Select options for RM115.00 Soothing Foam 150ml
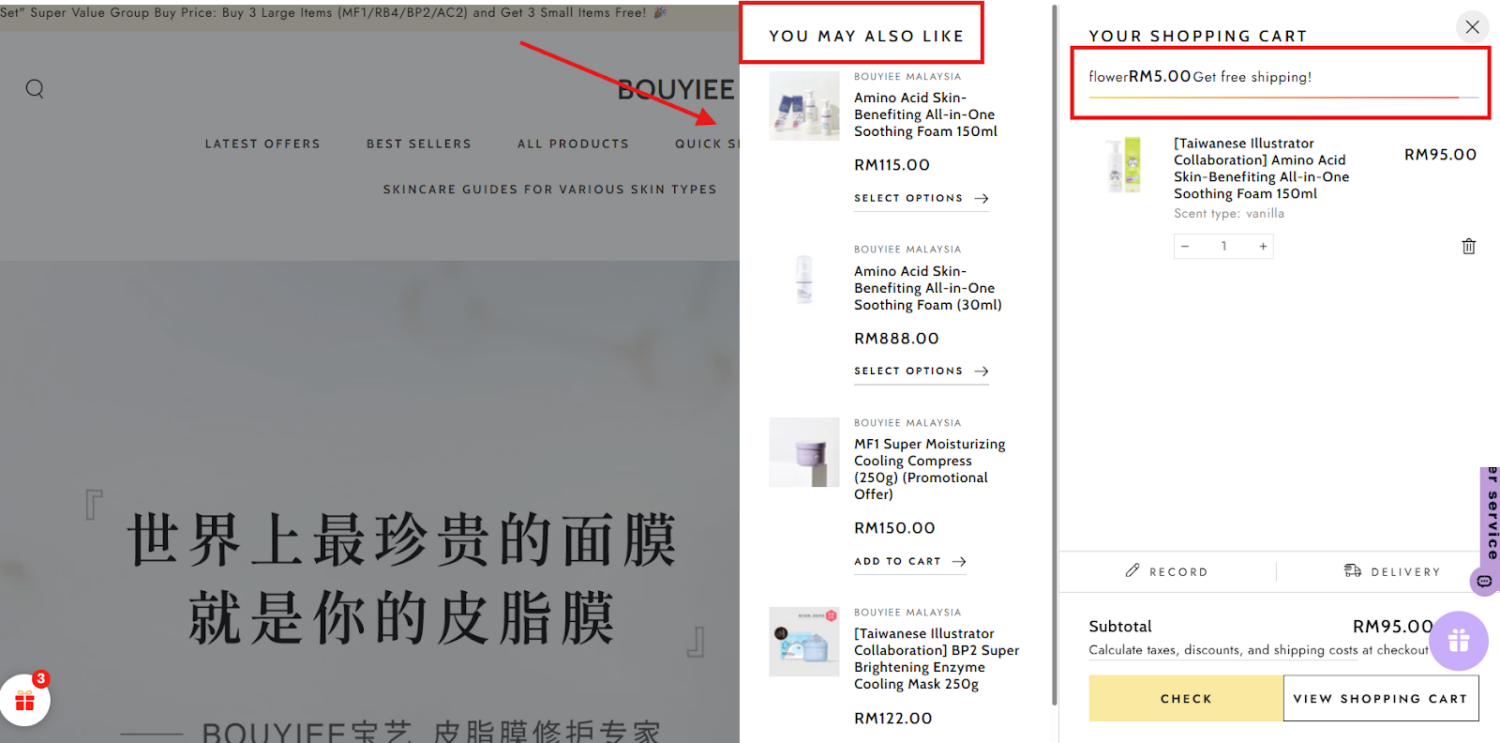Screen dimensions: 1500x743 click(920, 198)
